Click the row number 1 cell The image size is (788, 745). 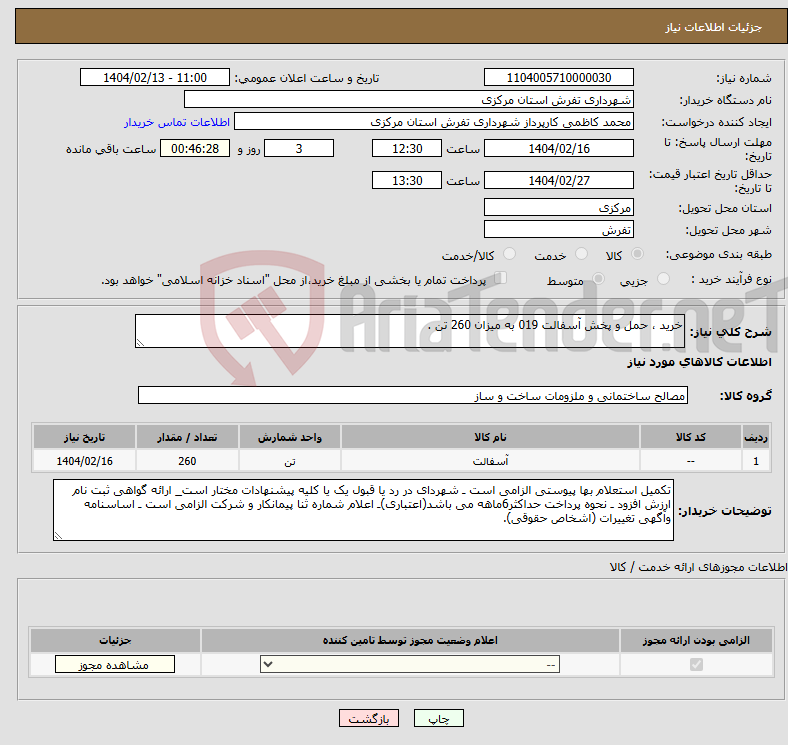pyautogui.click(x=756, y=460)
